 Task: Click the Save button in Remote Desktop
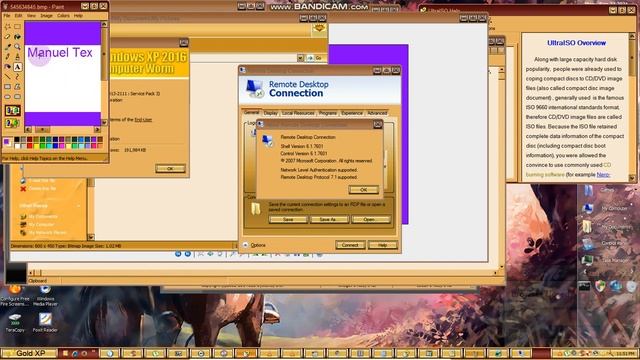[x=288, y=220]
